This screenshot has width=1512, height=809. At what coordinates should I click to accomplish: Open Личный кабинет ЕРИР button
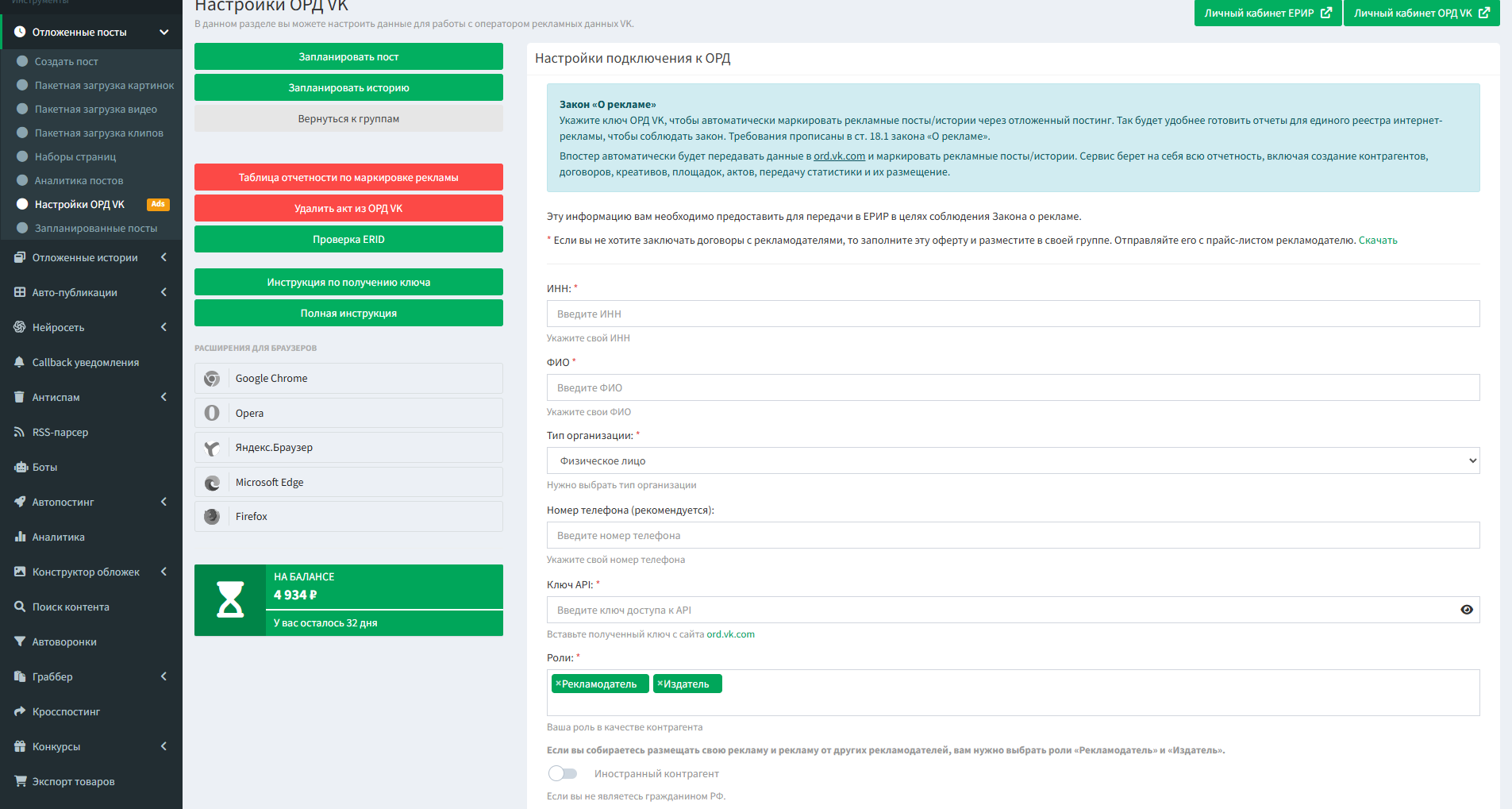[x=1267, y=13]
